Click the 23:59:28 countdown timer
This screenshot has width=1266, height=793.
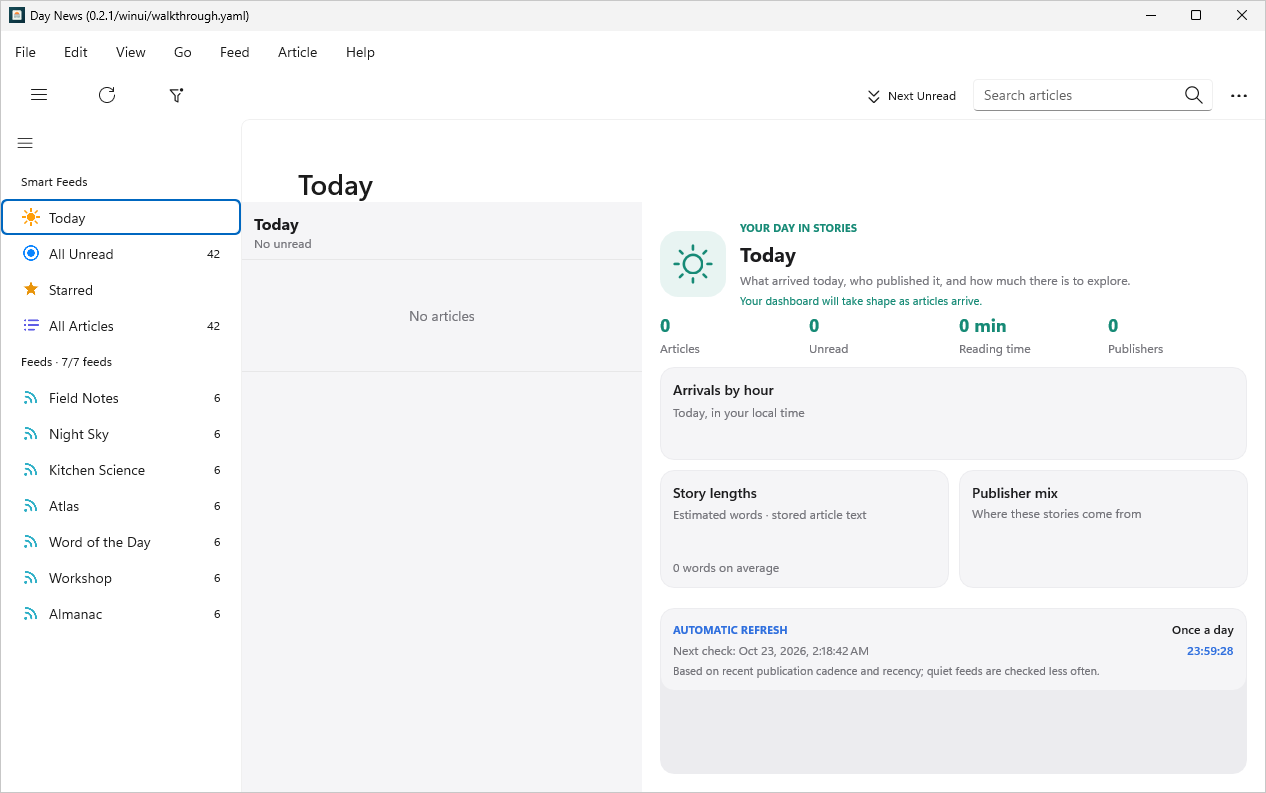(1210, 651)
